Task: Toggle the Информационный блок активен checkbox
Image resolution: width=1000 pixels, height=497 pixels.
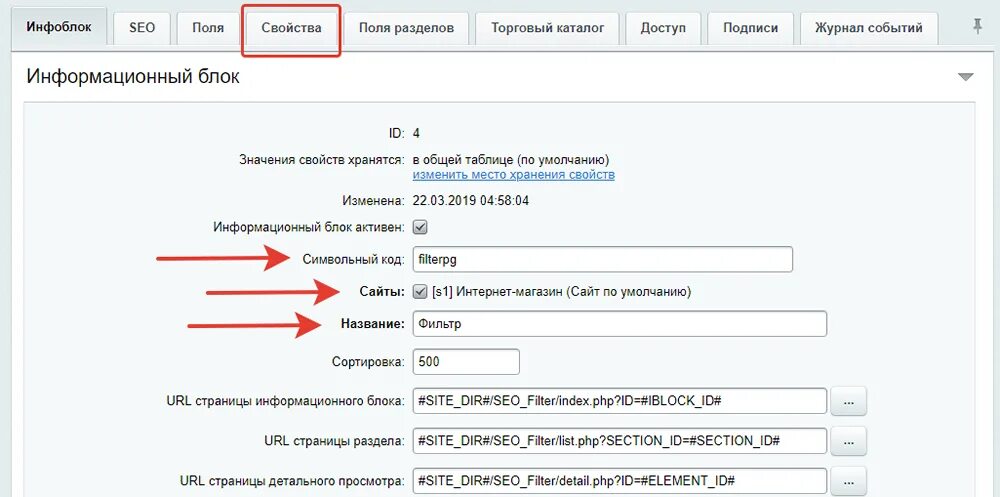Action: pyautogui.click(x=420, y=226)
